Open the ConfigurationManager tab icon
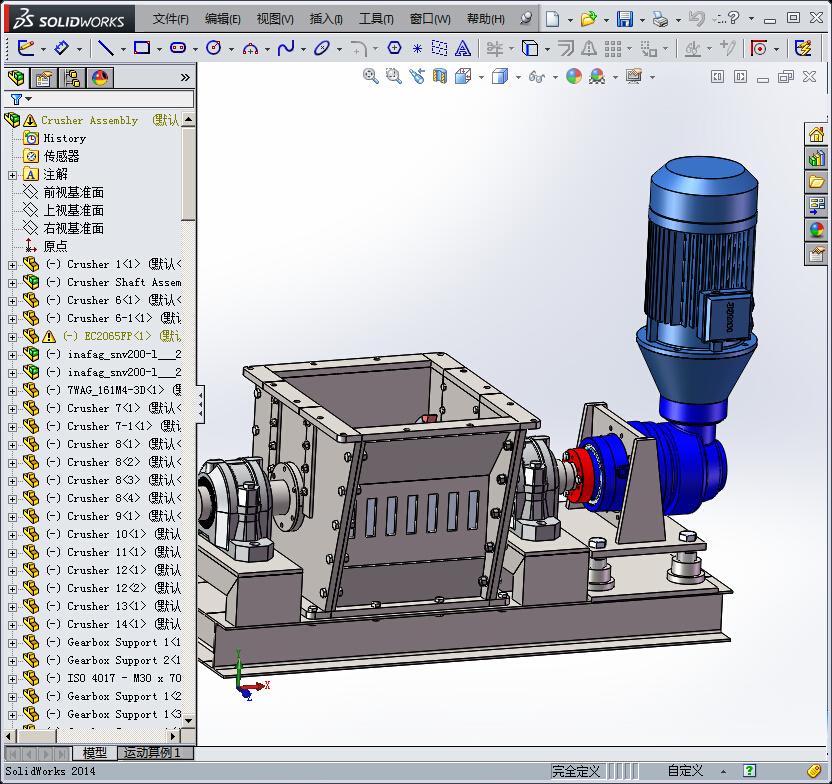The image size is (832, 784). [72, 79]
